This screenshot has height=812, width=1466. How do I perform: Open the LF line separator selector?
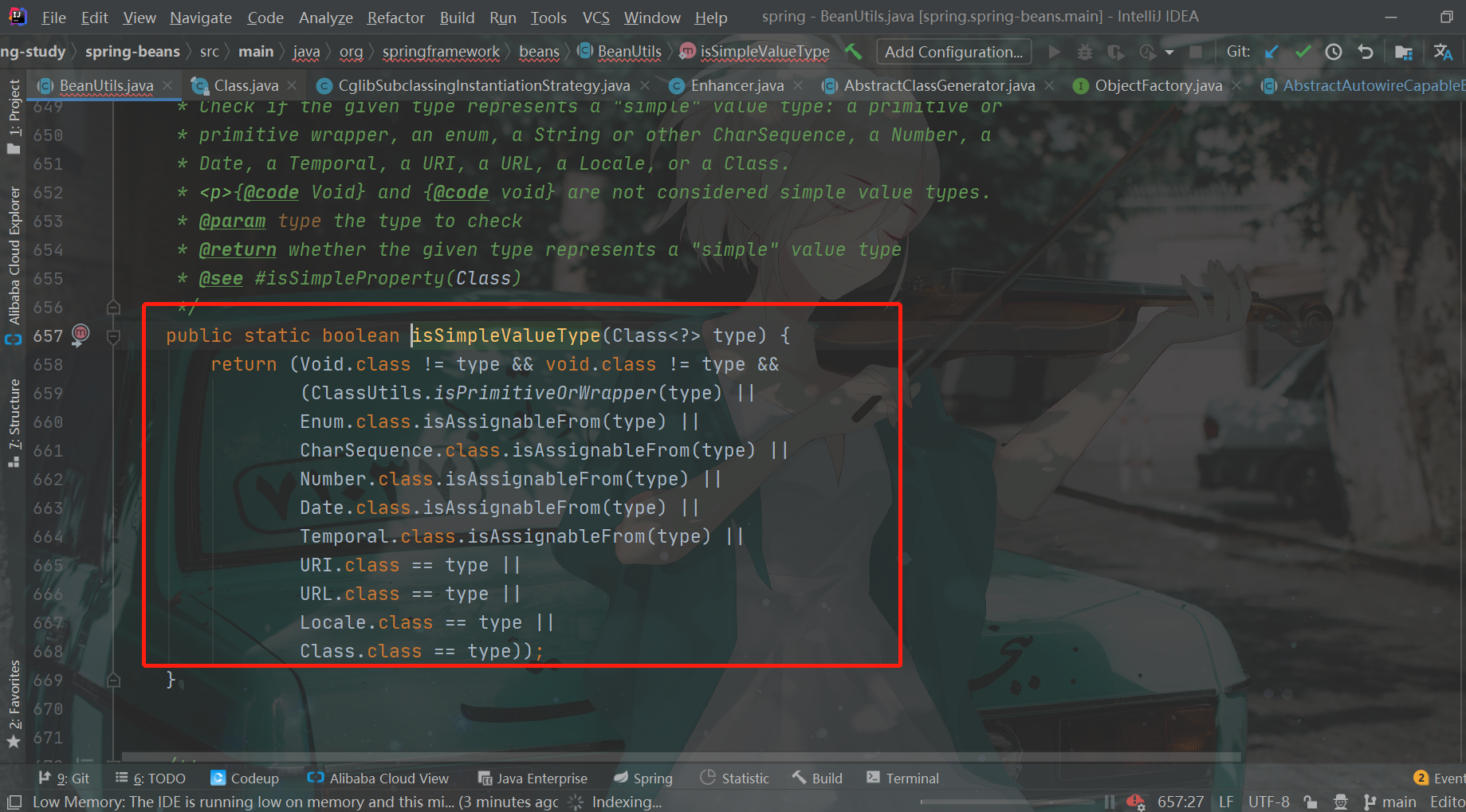coord(1226,802)
